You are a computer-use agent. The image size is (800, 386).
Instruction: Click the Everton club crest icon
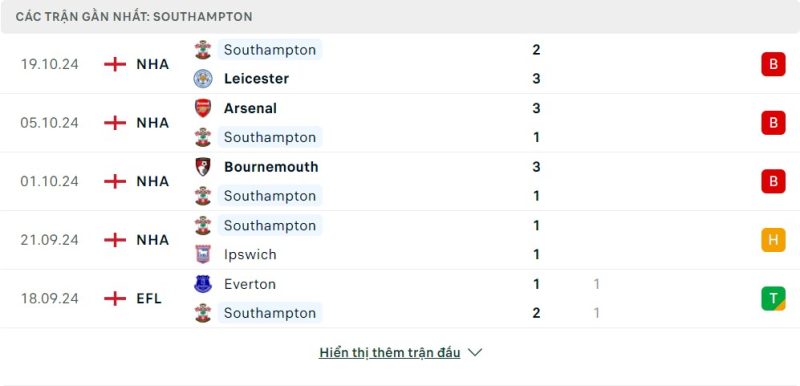pyautogui.click(x=203, y=284)
